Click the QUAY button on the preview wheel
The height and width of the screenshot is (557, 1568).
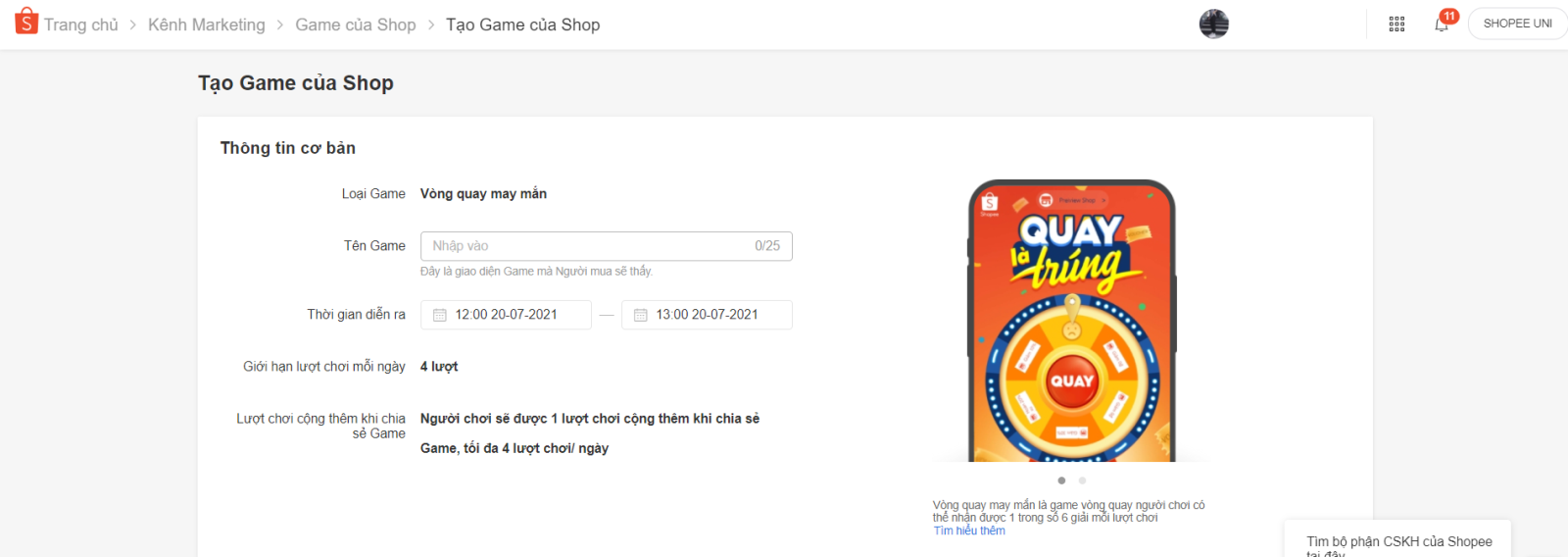click(x=1071, y=380)
